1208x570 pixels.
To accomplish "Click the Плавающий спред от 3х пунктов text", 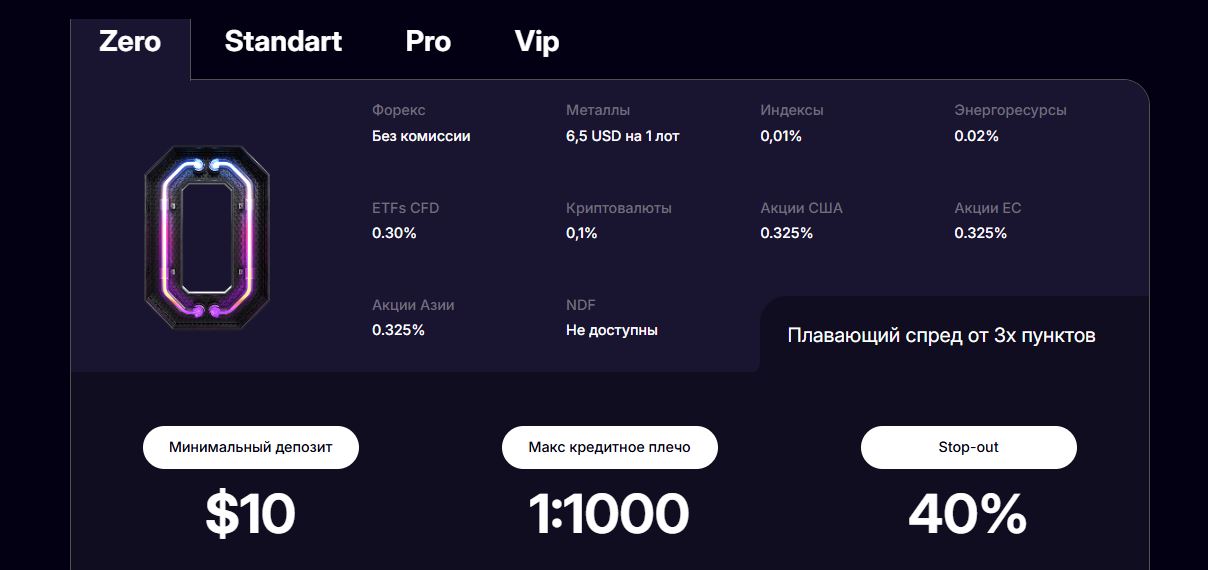I will (x=941, y=336).
